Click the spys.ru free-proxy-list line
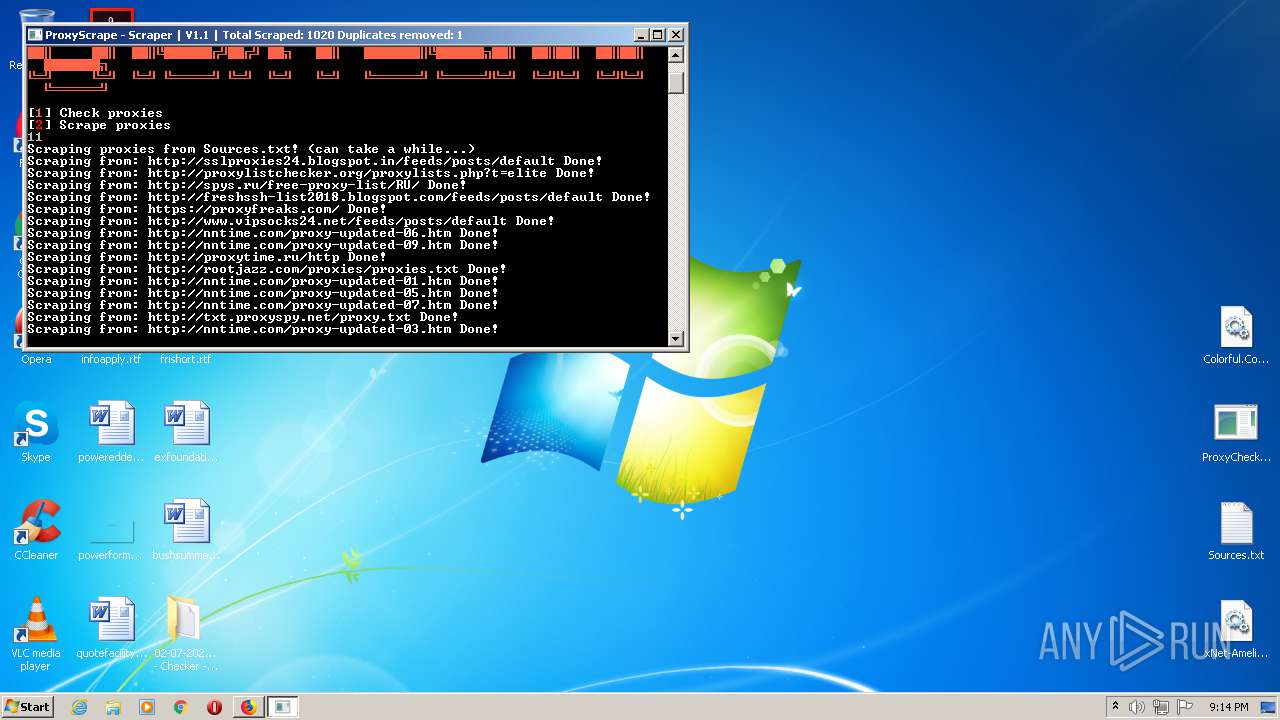The width and height of the screenshot is (1280, 720). point(247,185)
